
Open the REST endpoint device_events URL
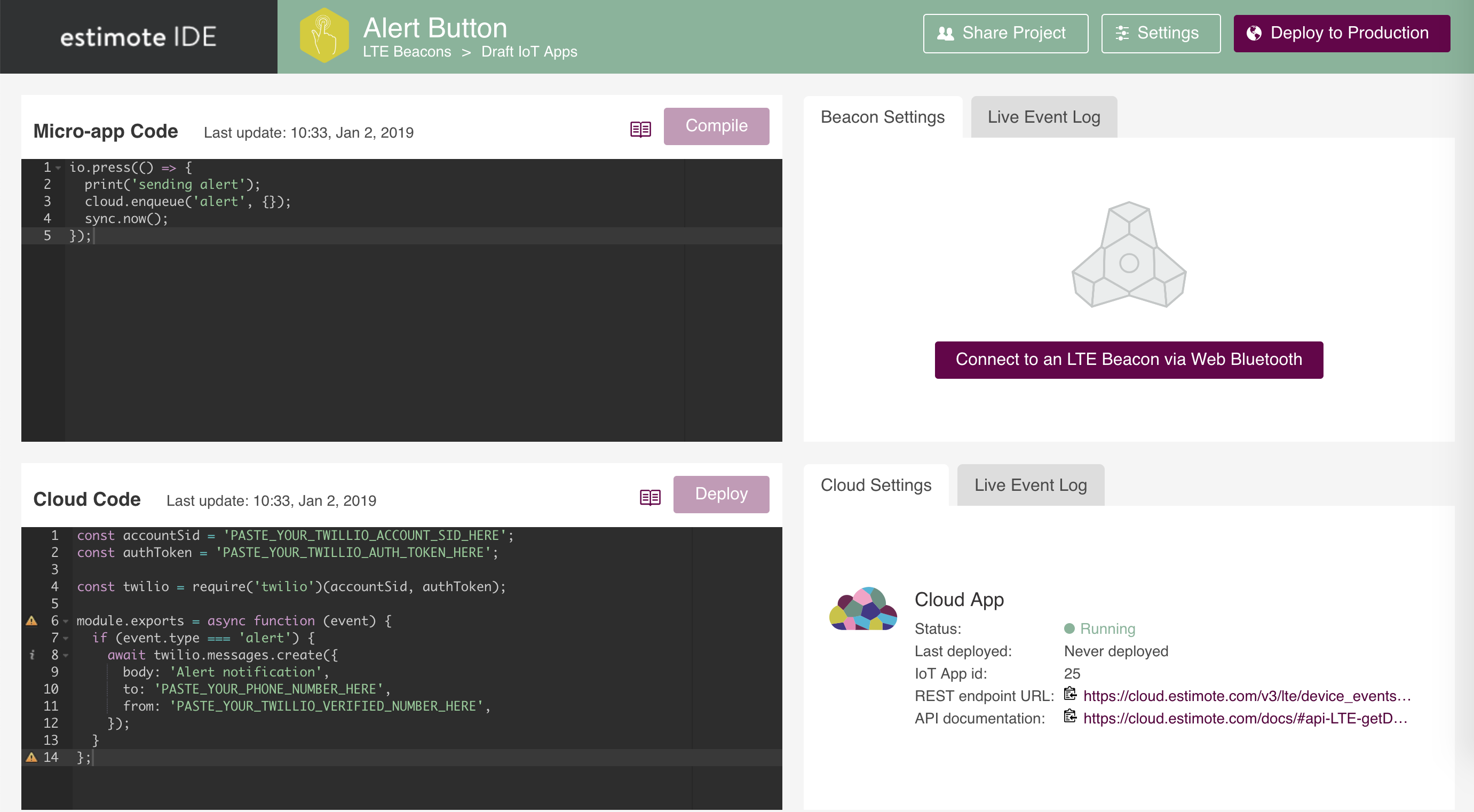coord(1247,695)
